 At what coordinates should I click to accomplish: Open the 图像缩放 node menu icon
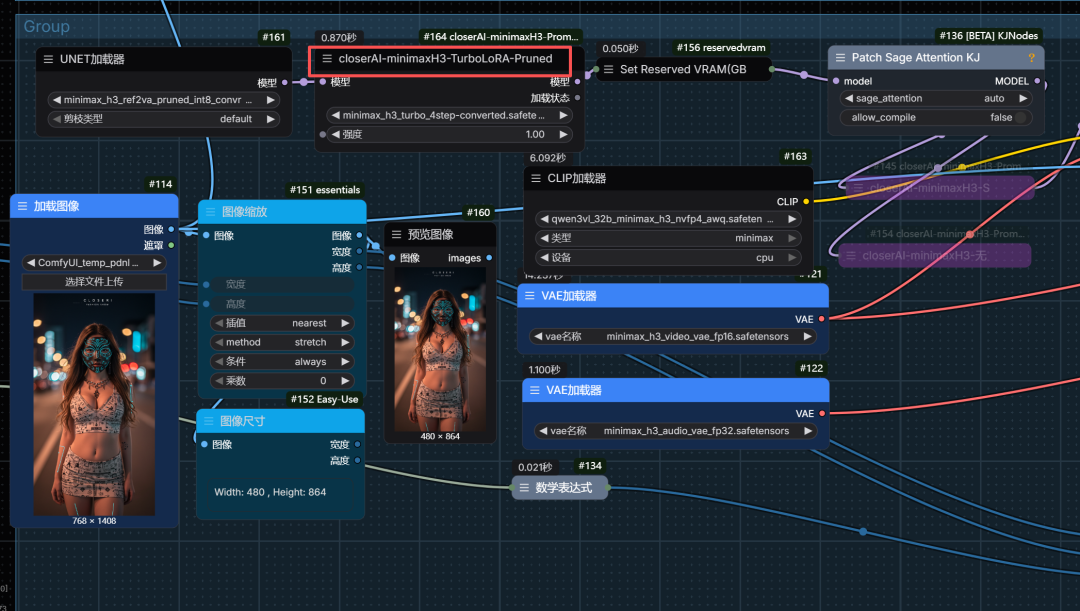(211, 211)
